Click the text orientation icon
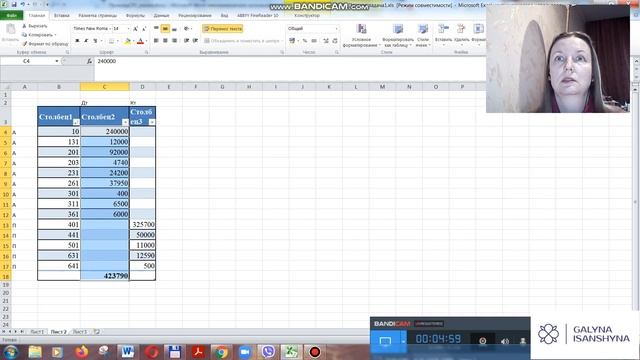This screenshot has height=360, width=640. (187, 29)
